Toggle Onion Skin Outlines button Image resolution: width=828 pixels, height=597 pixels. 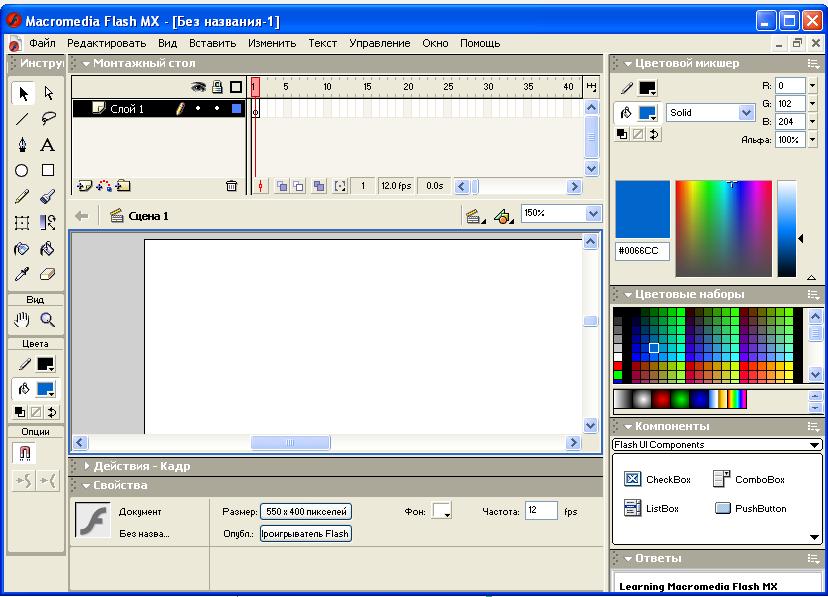(299, 186)
